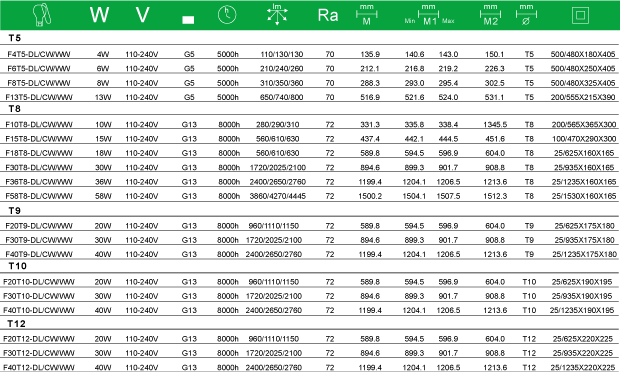Select lumen value 3860/4270/4445
Viewport: 620px width, 372px height.
278,196
